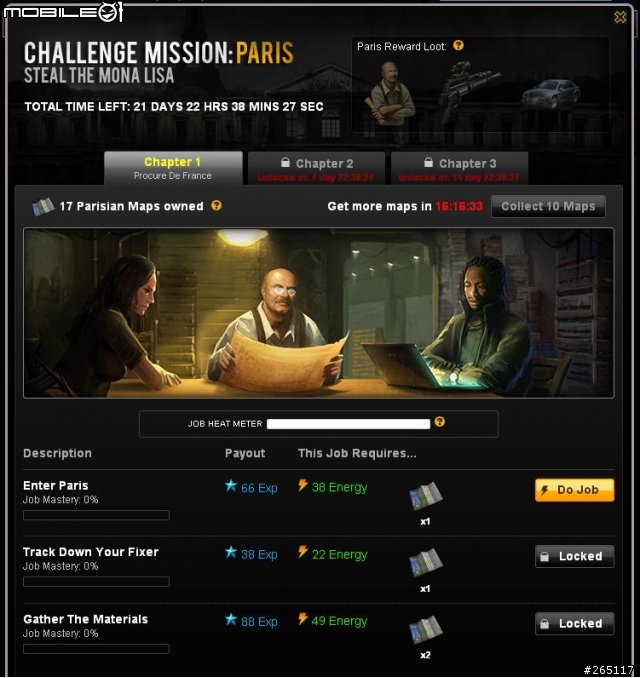Click the help icon beside Paris Reward Loot
This screenshot has height=678, width=640.
[x=458, y=45]
